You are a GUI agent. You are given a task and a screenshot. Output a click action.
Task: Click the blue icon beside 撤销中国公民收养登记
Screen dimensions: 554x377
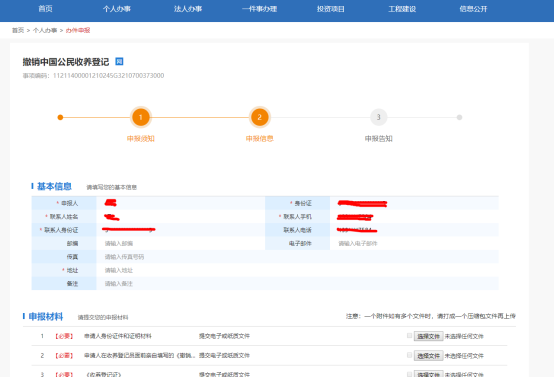(119, 61)
